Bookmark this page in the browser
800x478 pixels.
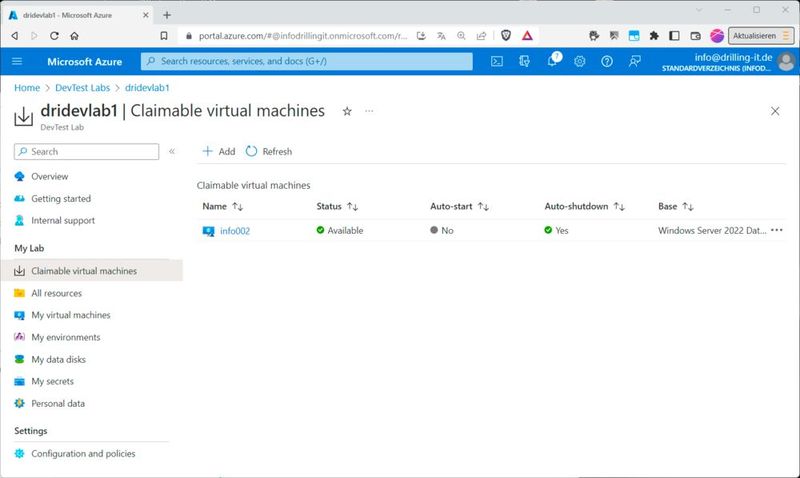click(164, 36)
